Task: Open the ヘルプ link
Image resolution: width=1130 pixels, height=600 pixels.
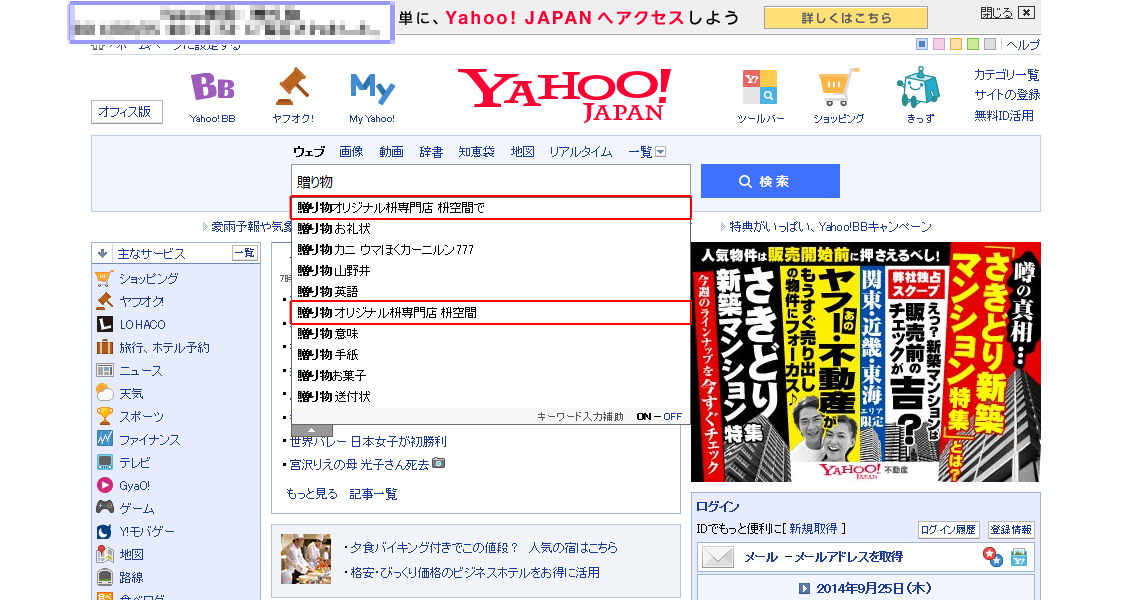Action: 1023,45
